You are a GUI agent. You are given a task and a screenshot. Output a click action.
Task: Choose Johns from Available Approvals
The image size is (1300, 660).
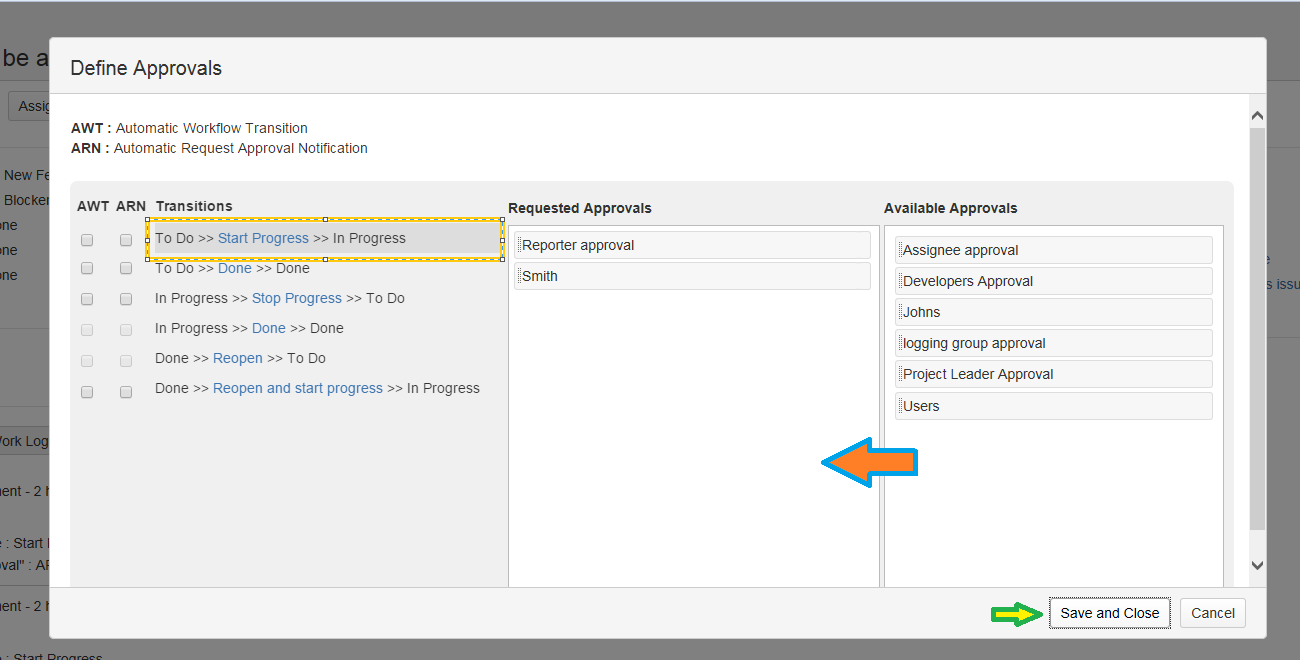1053,312
